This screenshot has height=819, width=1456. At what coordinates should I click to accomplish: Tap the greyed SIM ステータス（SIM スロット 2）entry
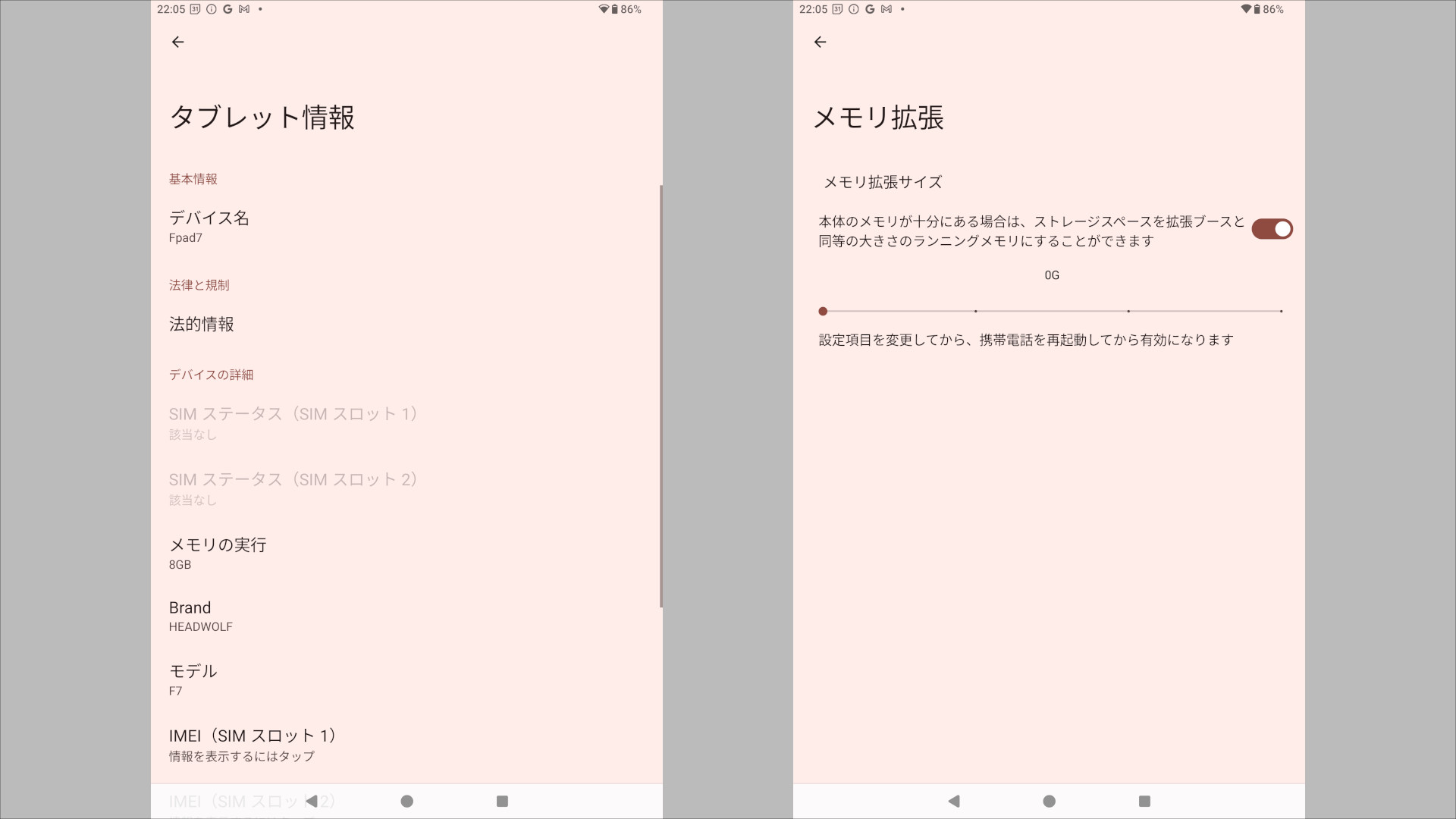(293, 488)
